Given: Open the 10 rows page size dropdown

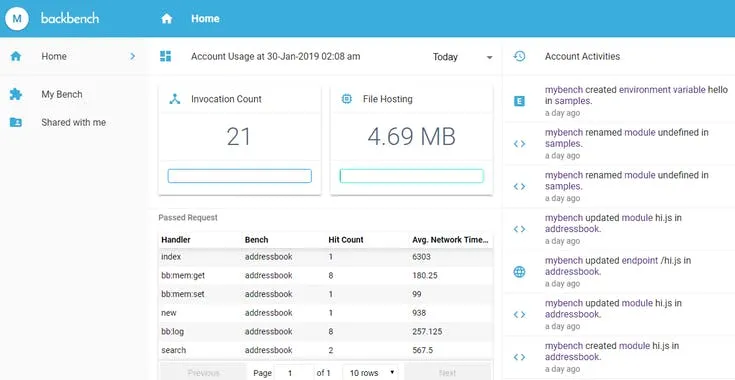Looking at the screenshot, I should click(x=370, y=373).
